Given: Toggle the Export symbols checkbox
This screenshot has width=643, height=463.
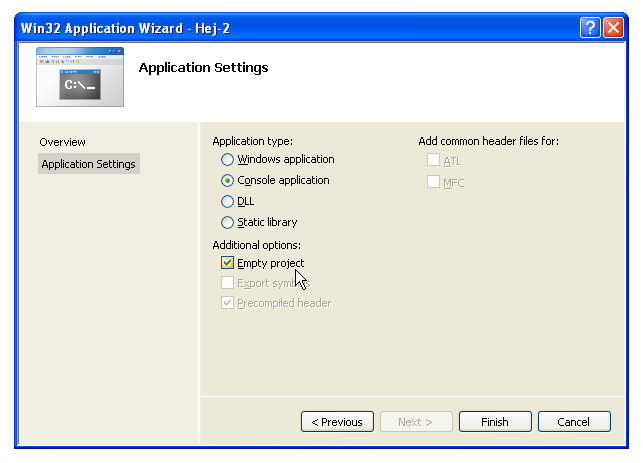Looking at the screenshot, I should (x=227, y=283).
